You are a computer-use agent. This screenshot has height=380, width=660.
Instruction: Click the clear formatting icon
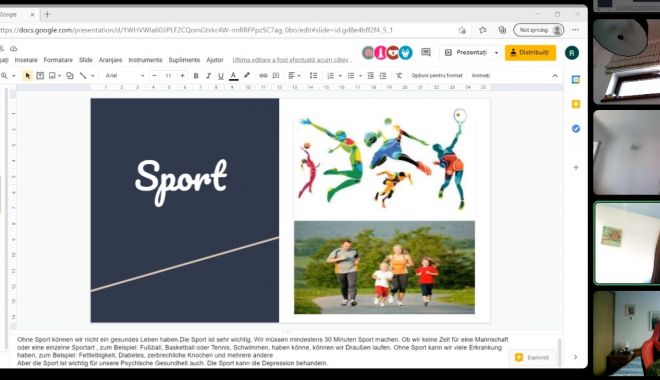[x=399, y=76]
